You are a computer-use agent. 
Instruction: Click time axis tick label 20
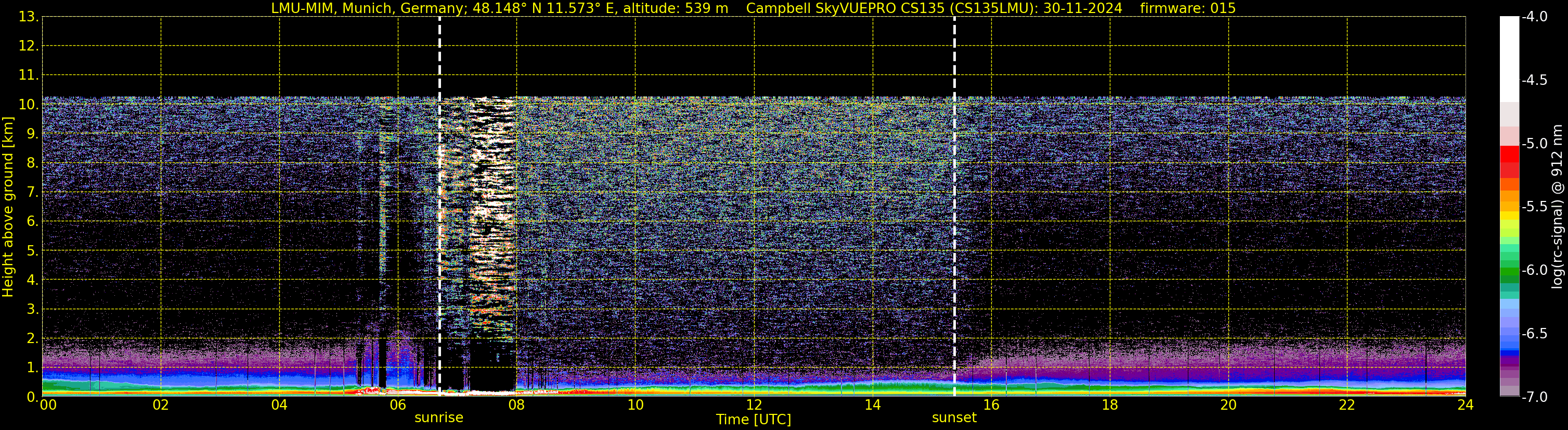(x=1228, y=405)
